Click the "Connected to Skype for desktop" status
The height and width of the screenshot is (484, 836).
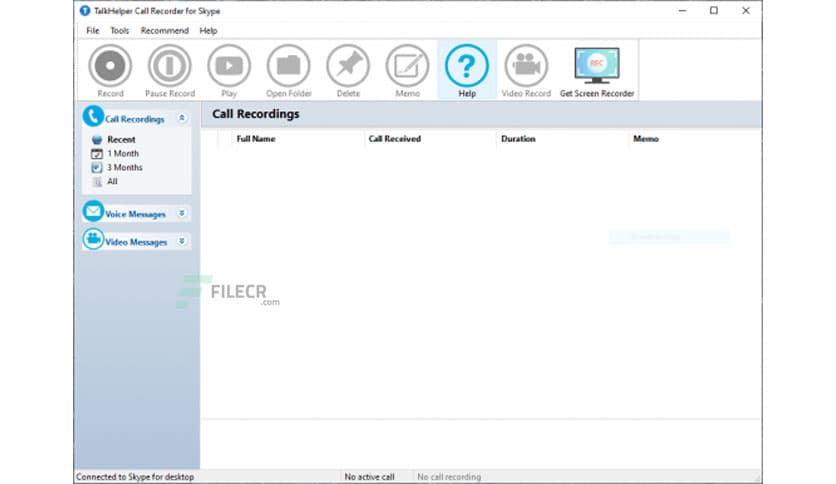[x=135, y=477]
